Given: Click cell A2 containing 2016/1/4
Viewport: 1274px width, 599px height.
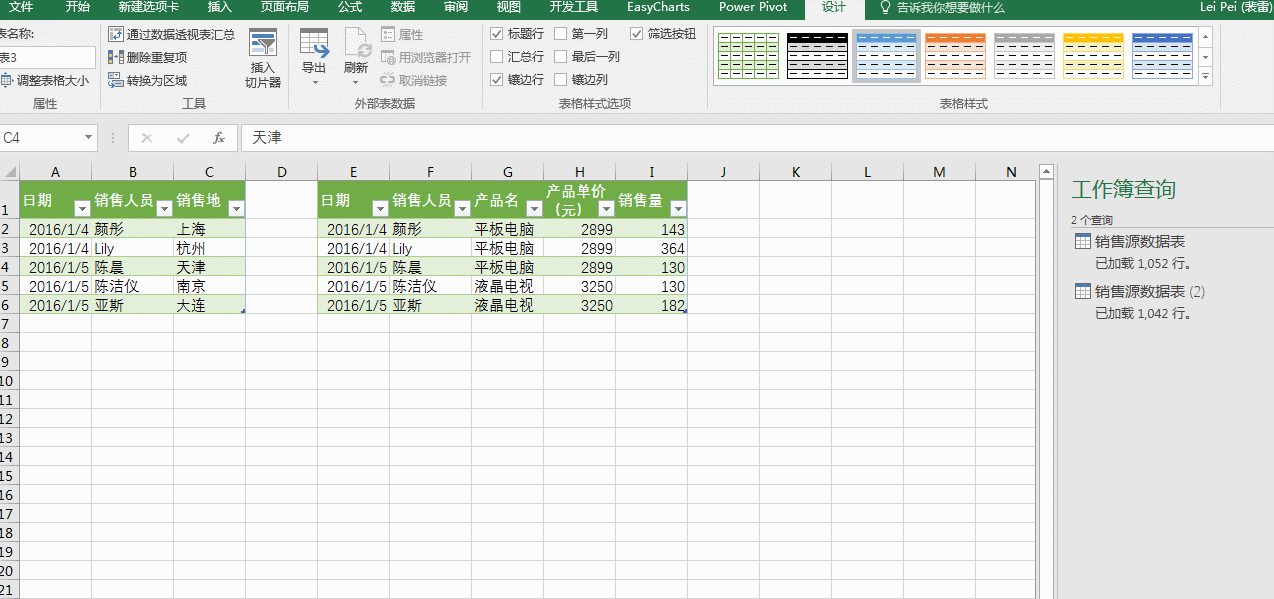Looking at the screenshot, I should 58,228.
